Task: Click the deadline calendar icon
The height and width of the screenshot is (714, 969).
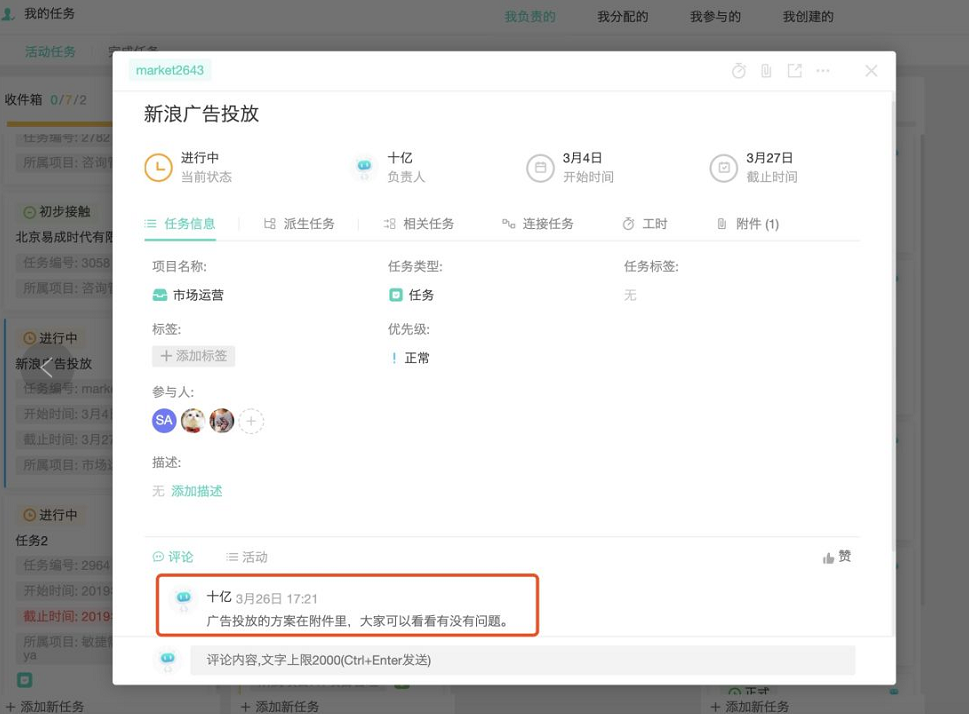Action: coord(724,168)
